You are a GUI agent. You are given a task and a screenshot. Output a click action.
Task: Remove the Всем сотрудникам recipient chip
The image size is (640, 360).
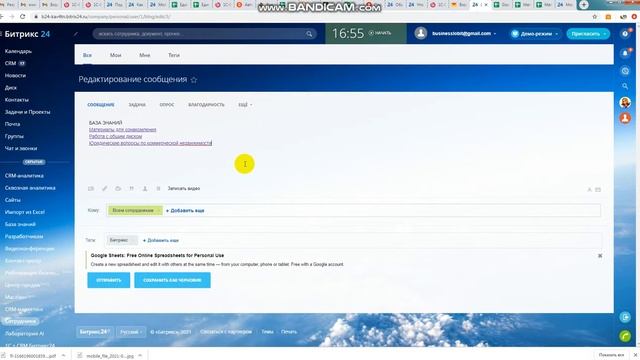tap(158, 211)
